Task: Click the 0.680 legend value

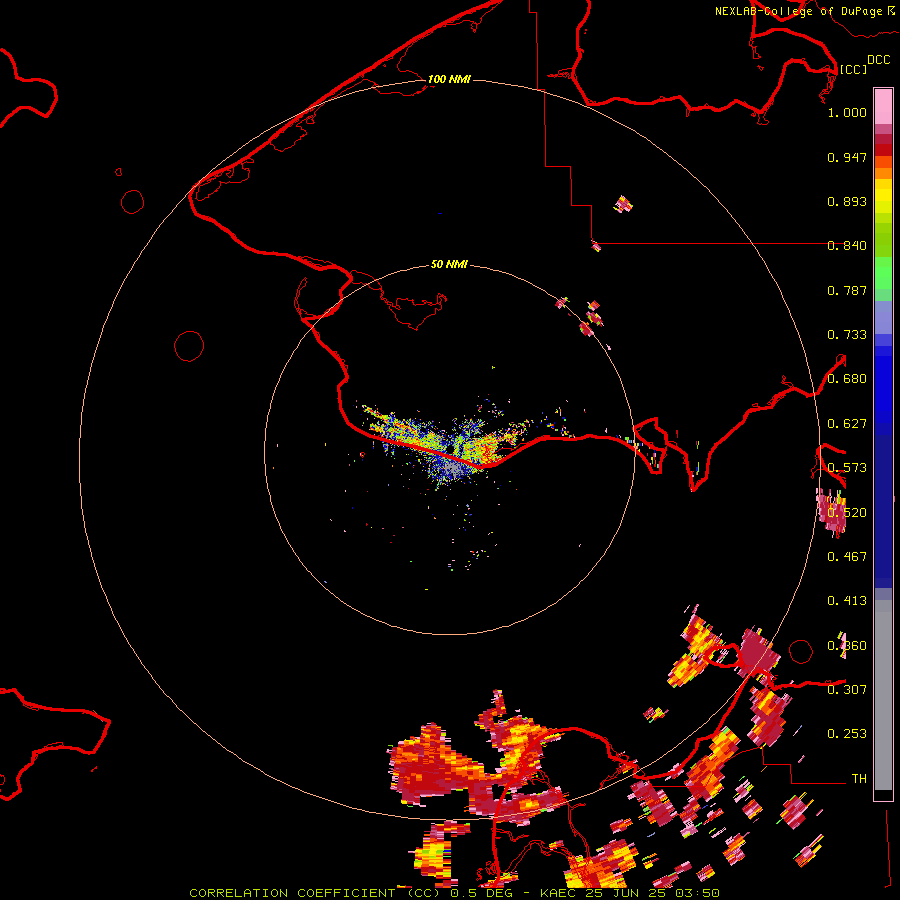Action: coord(847,379)
